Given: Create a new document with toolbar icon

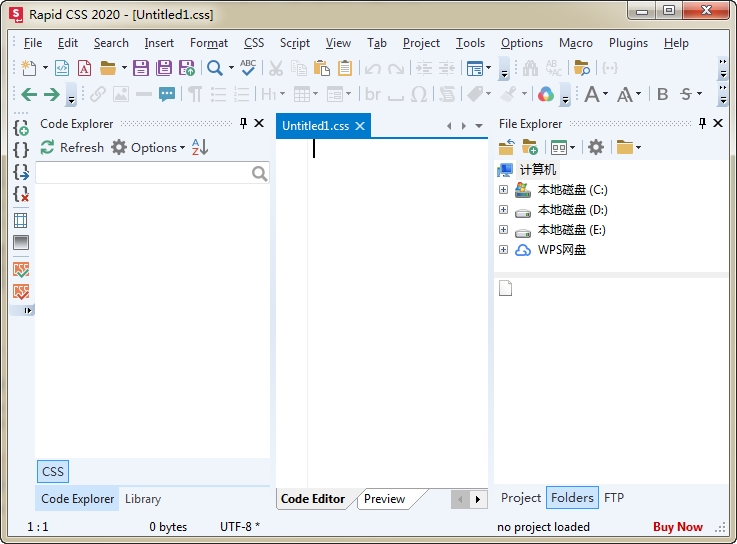Looking at the screenshot, I should pos(29,68).
